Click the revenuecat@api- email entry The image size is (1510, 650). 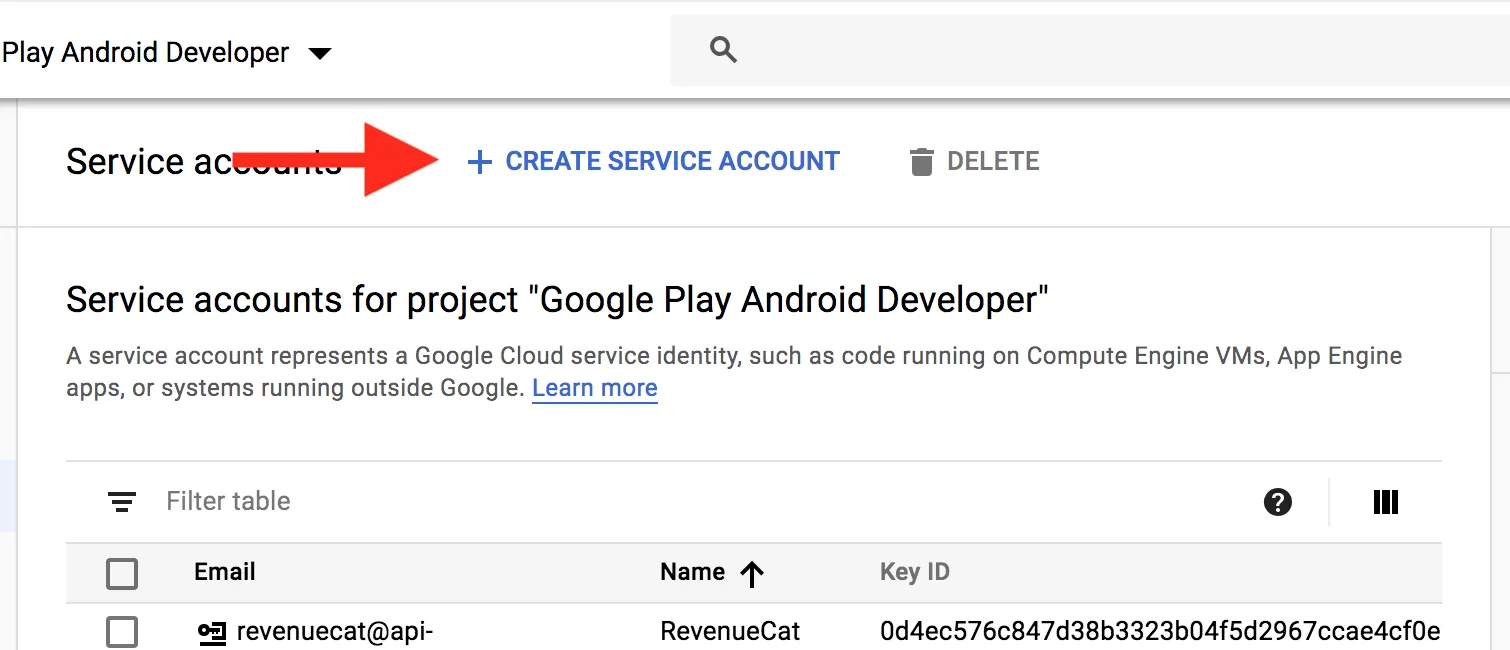click(x=334, y=632)
